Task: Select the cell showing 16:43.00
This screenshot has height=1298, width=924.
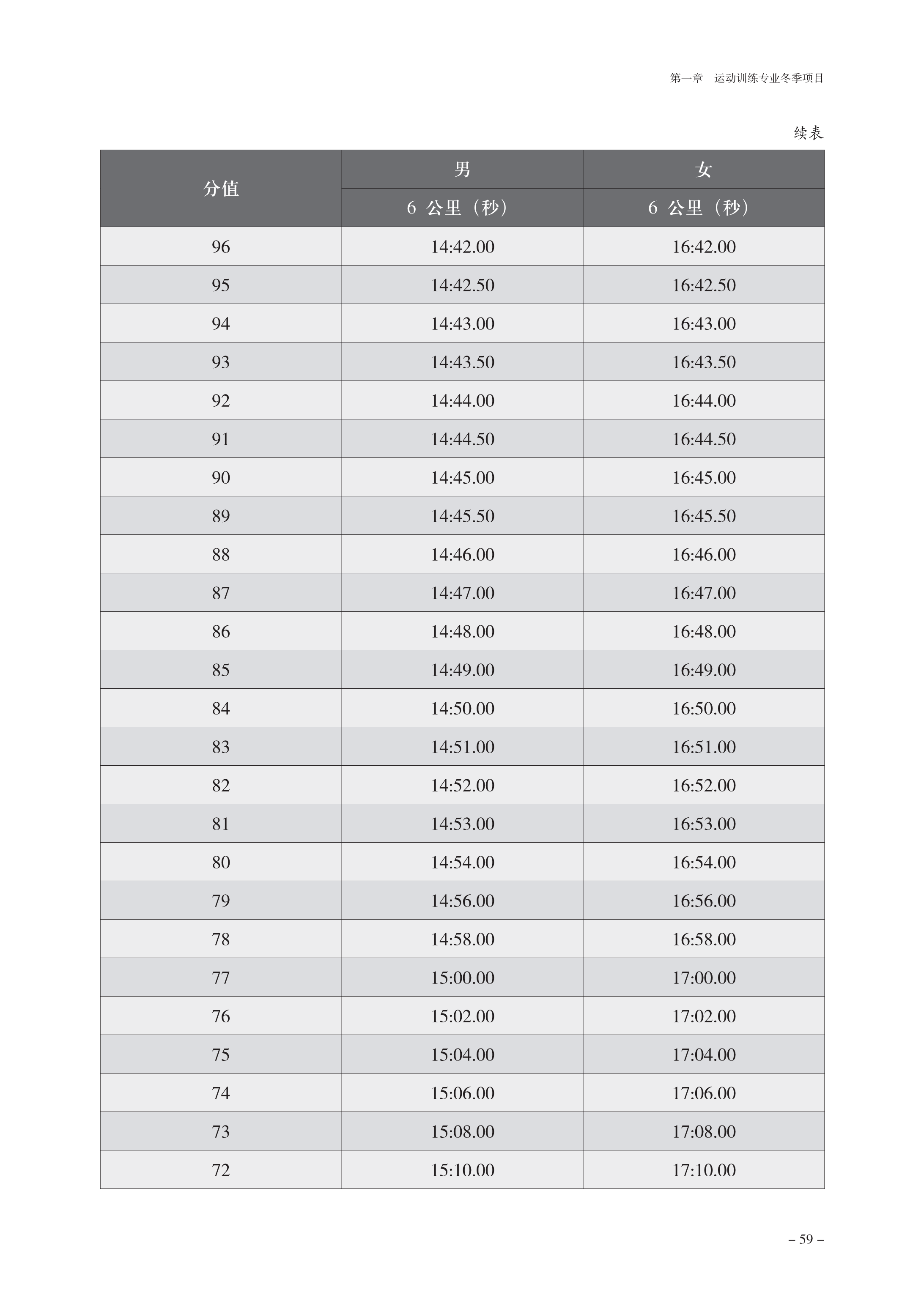Action: pyautogui.click(x=703, y=323)
